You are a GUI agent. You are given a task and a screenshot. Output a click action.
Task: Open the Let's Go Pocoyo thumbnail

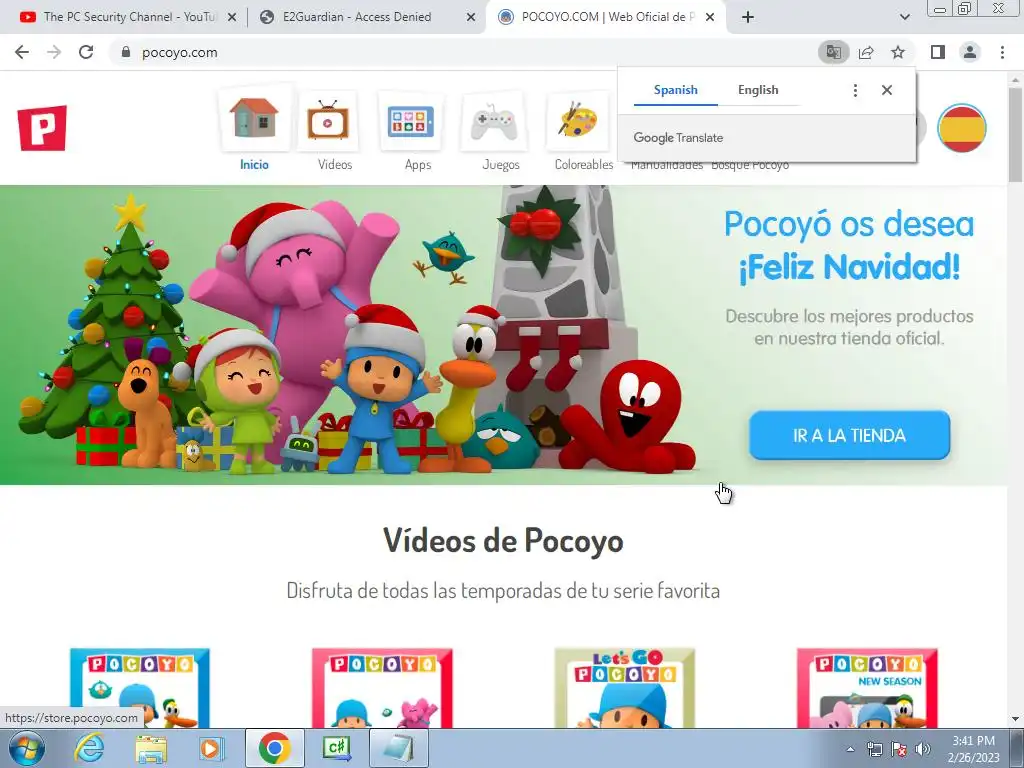[624, 688]
